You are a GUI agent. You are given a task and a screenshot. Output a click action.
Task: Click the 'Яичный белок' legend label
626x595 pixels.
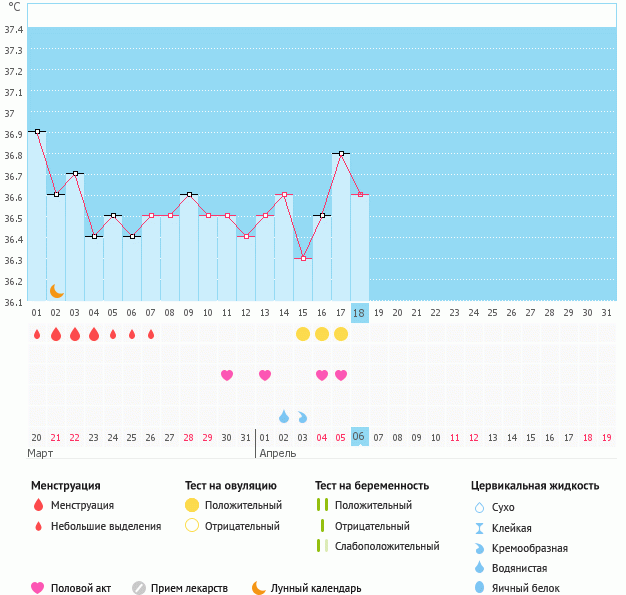pyautogui.click(x=526, y=589)
